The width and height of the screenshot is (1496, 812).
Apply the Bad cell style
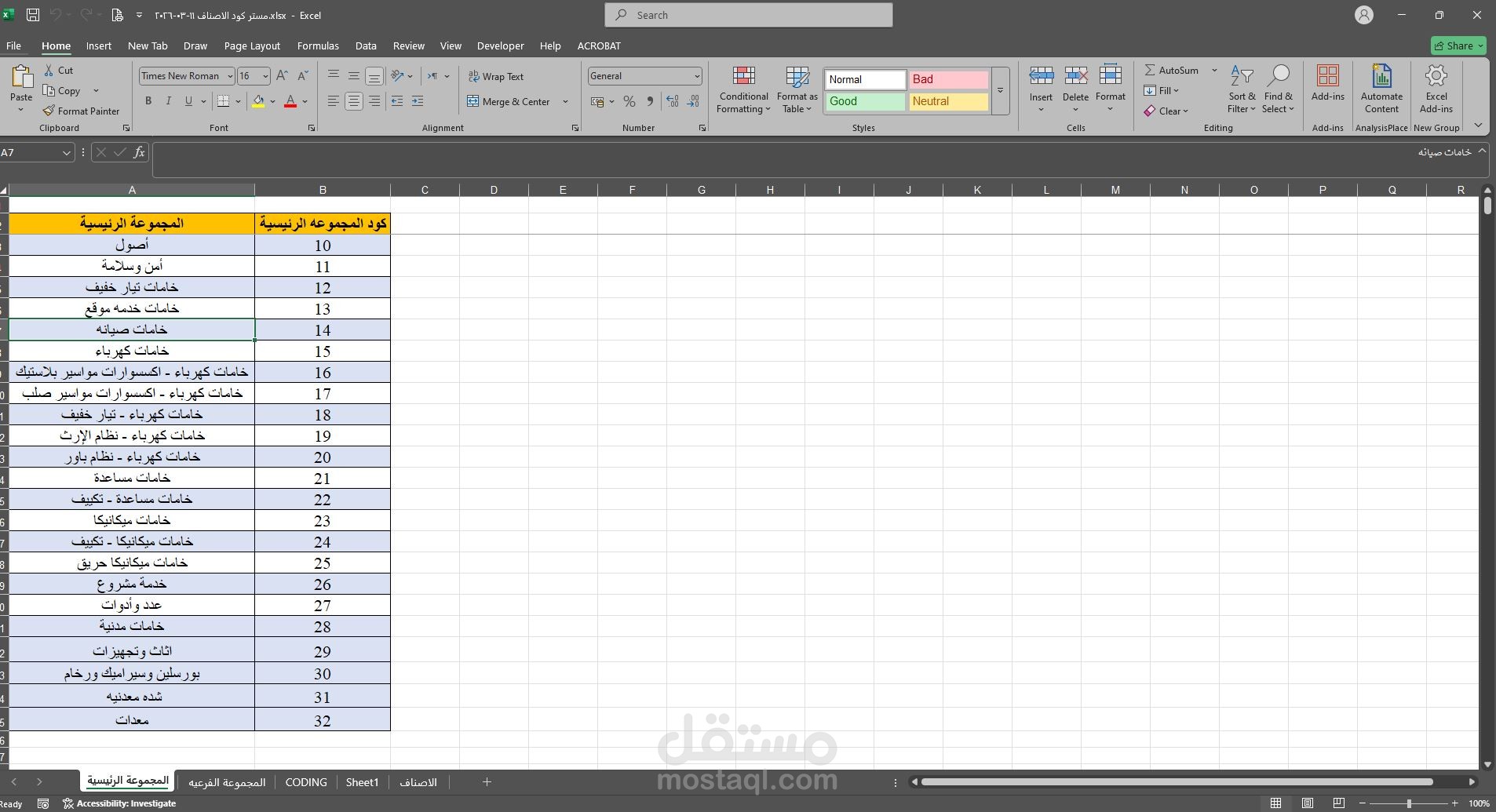pos(949,79)
